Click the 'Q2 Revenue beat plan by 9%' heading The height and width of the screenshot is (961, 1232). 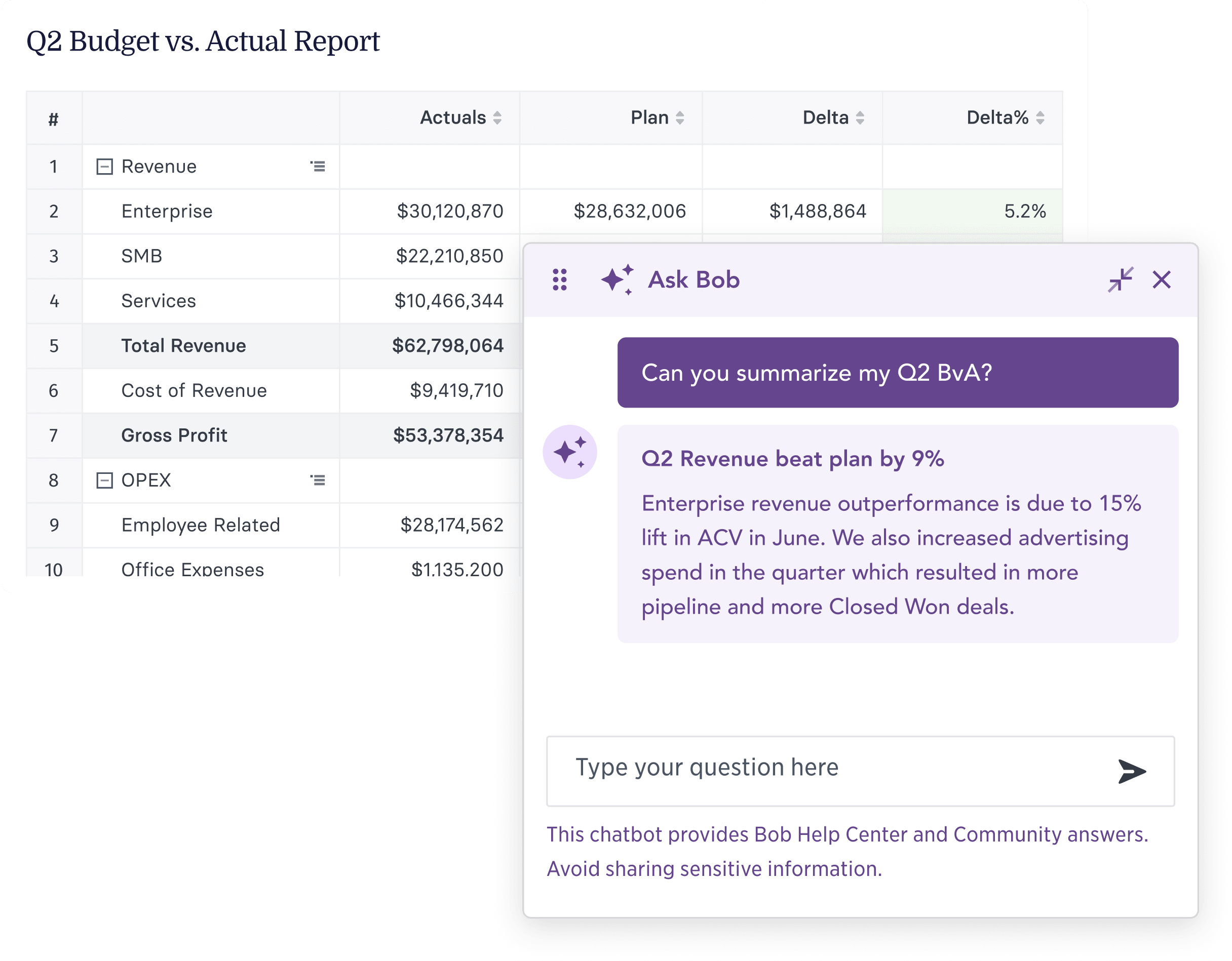click(793, 459)
